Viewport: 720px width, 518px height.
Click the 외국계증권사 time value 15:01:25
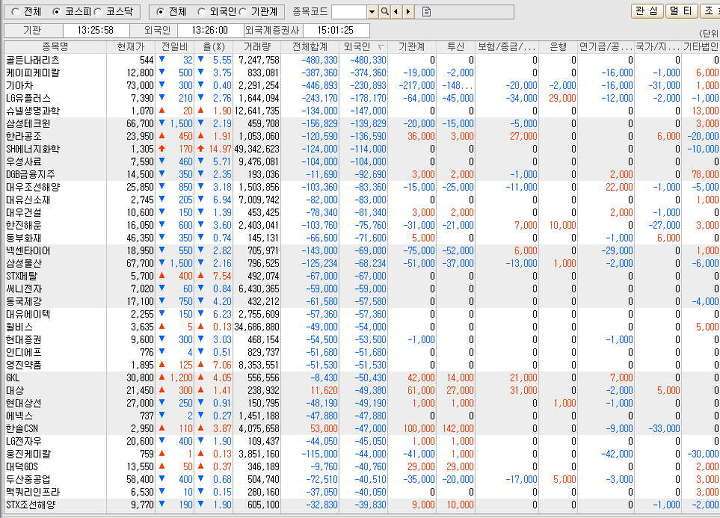(x=335, y=30)
